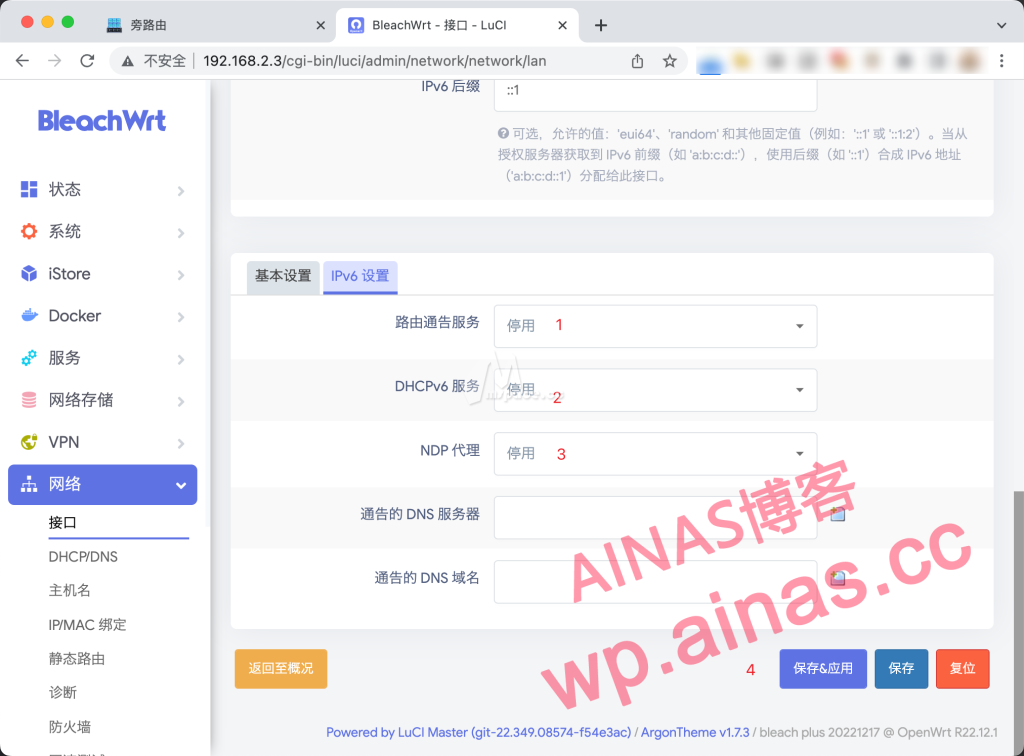This screenshot has height=756, width=1024.
Task: Click the 网络存储 database icon
Action: pos(29,400)
